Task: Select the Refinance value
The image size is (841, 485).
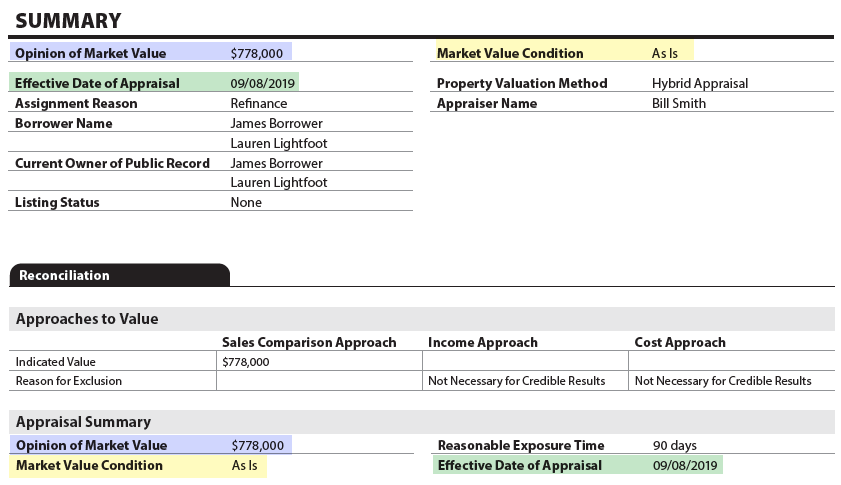Action: pos(259,103)
